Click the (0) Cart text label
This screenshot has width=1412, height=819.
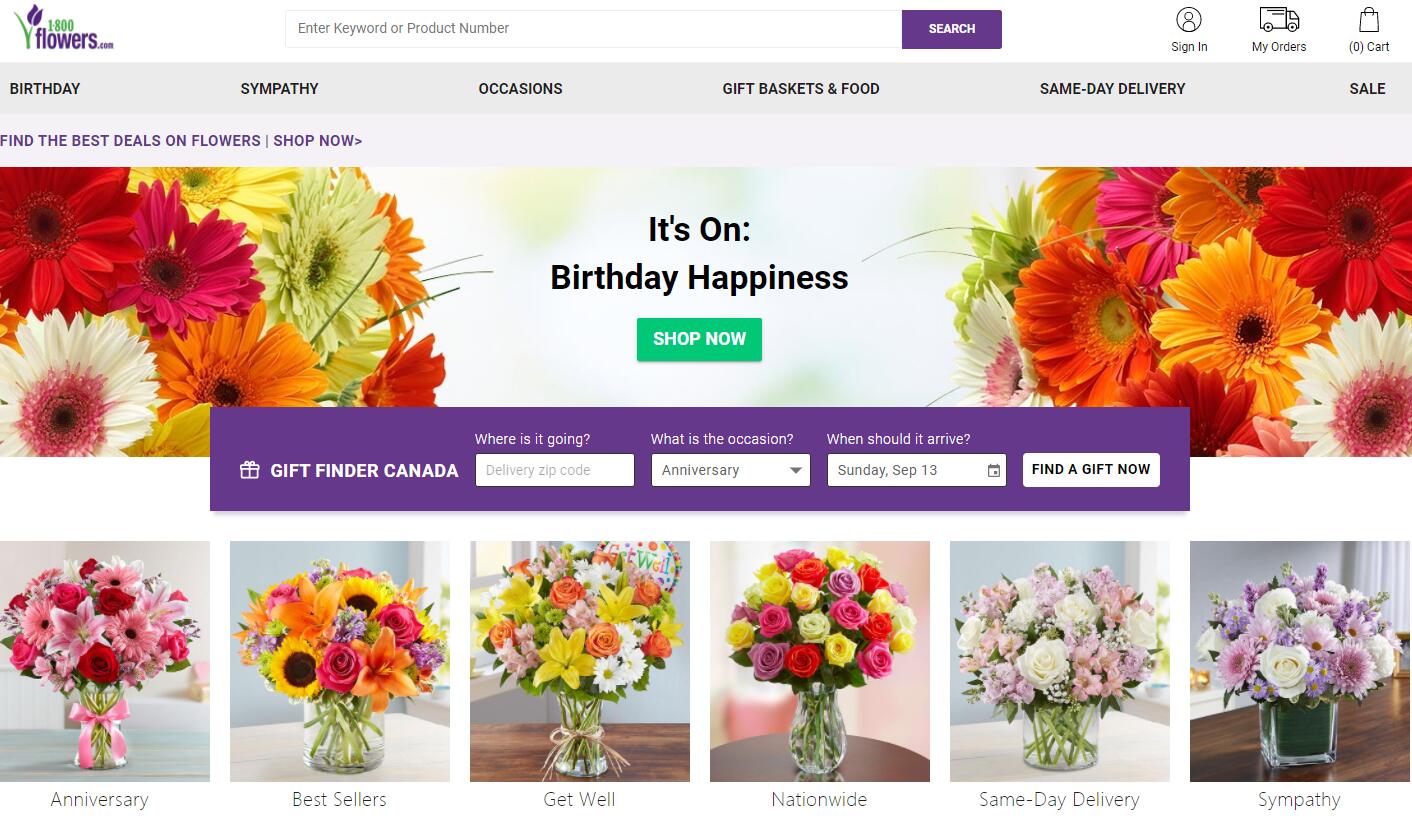click(x=1369, y=47)
